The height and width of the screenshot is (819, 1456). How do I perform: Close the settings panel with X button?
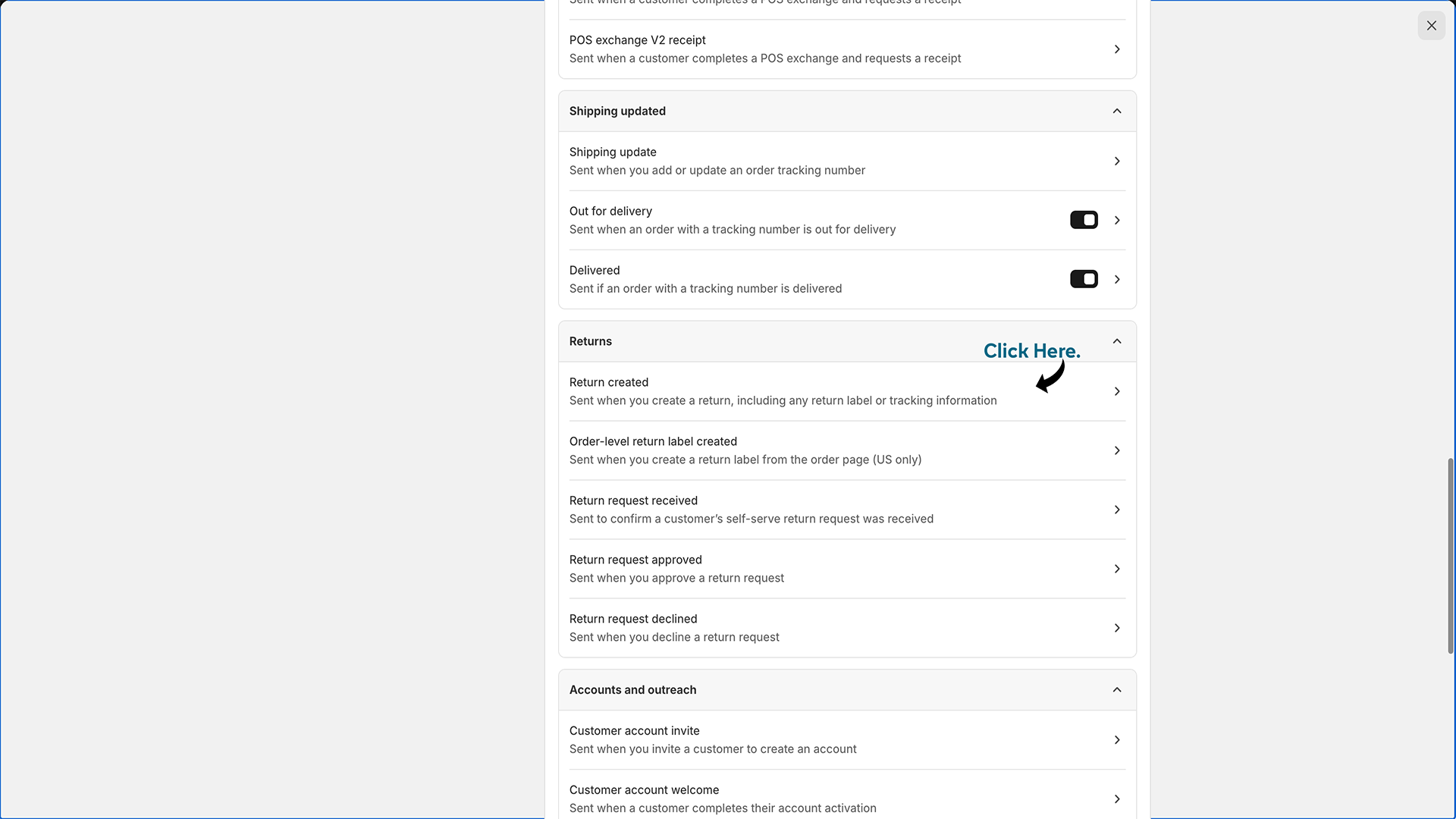point(1431,26)
